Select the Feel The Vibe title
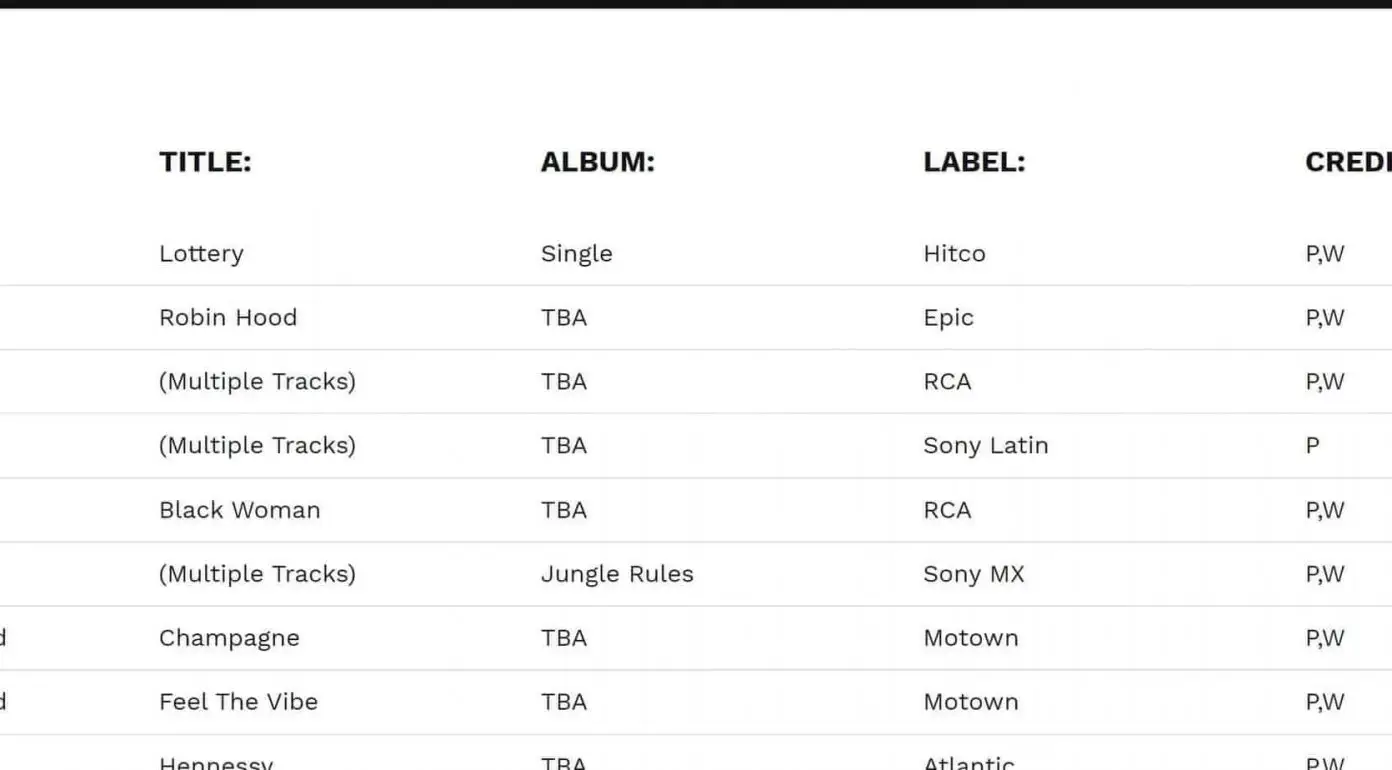The height and width of the screenshot is (770, 1392). [x=238, y=702]
